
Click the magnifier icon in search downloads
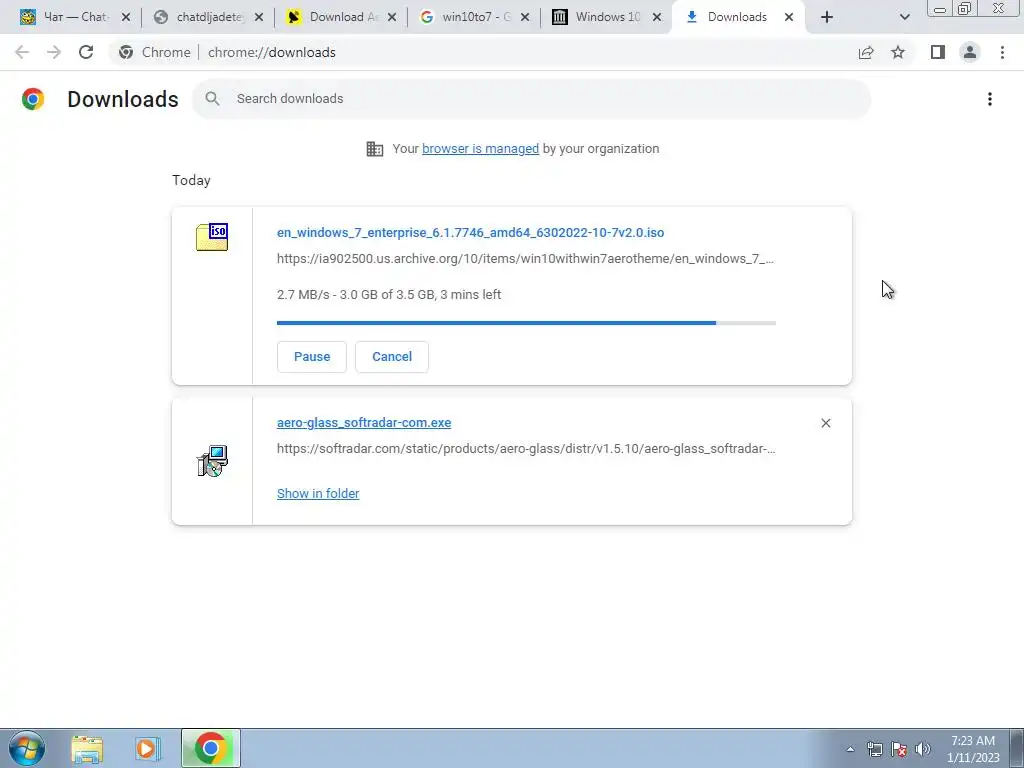point(212,99)
